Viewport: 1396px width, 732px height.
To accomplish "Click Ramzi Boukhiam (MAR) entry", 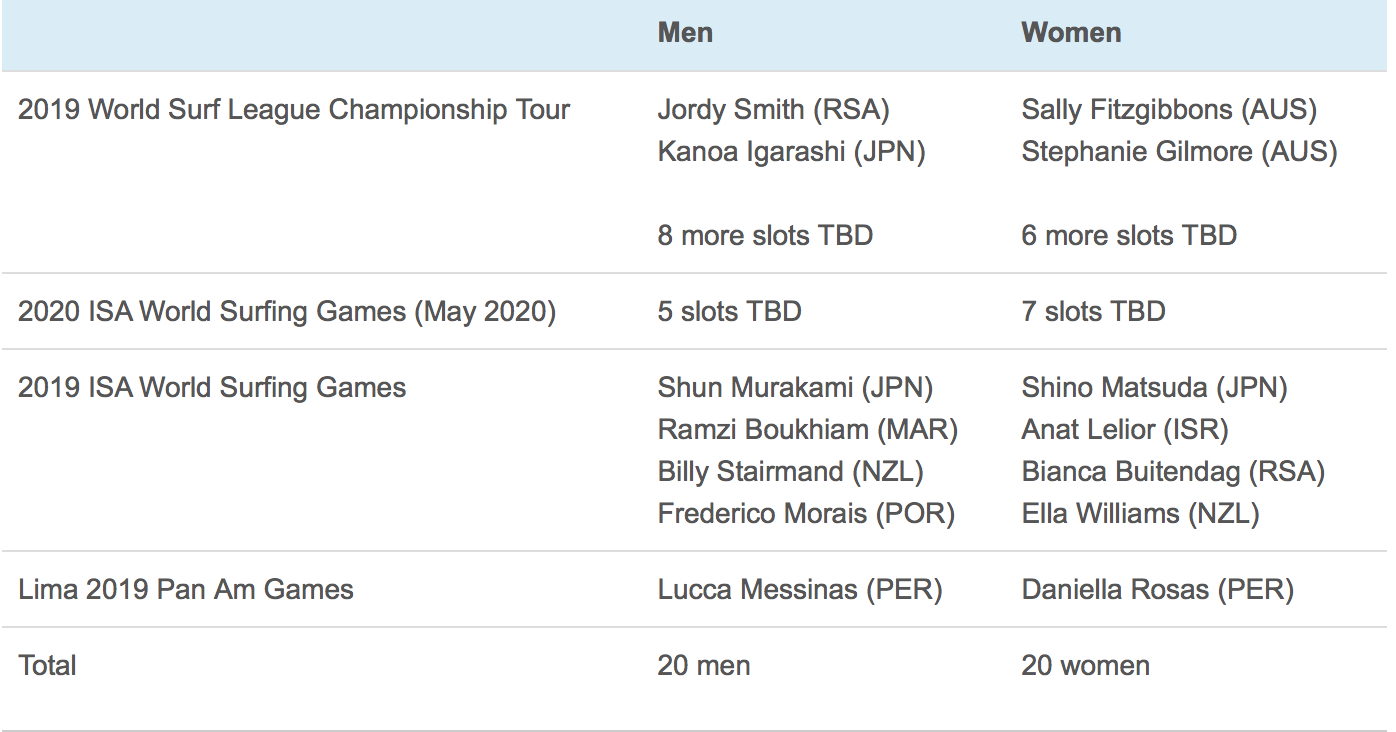I will coord(807,430).
